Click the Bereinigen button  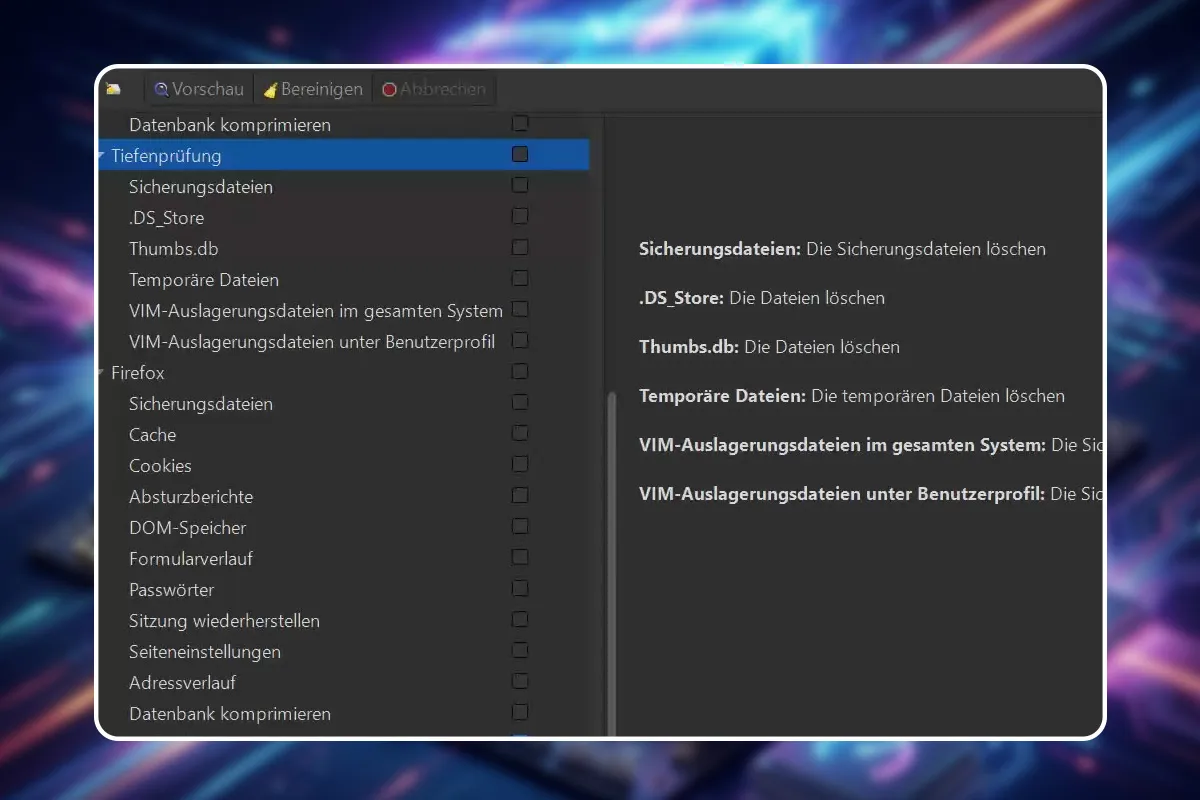coord(312,89)
